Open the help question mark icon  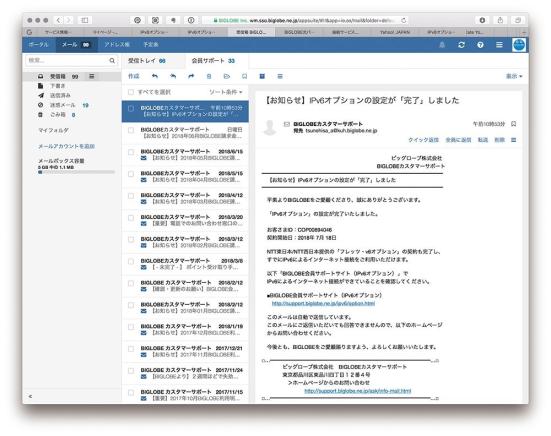480,45
